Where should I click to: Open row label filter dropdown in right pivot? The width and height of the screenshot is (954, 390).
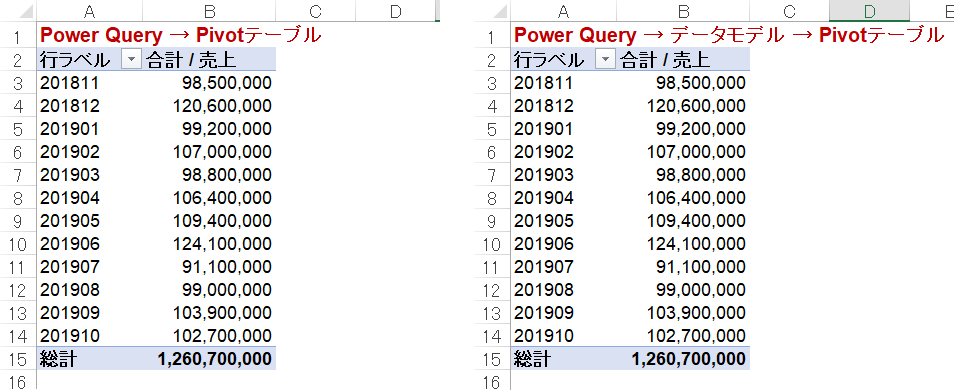point(605,60)
